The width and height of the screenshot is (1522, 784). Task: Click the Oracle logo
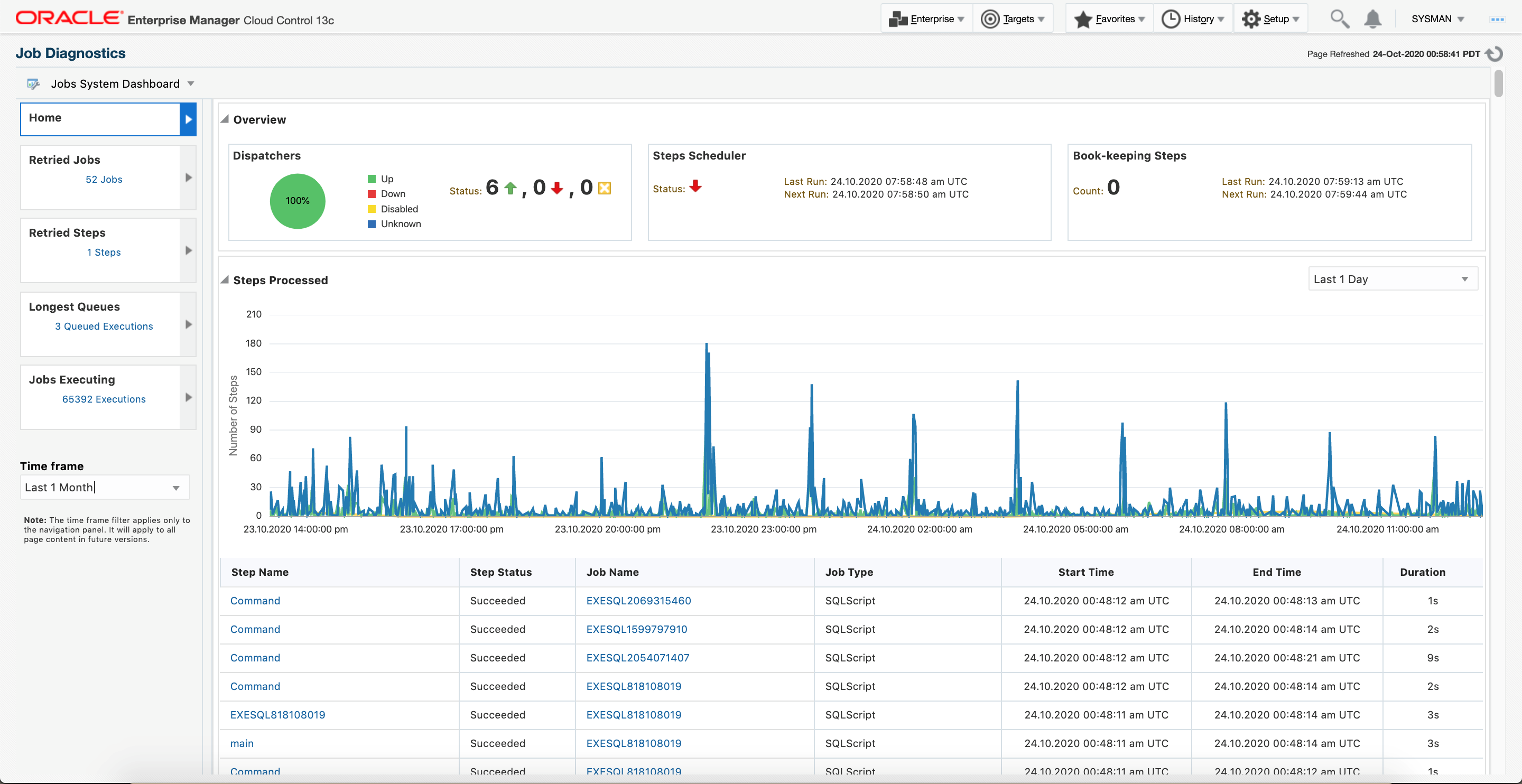70,18
